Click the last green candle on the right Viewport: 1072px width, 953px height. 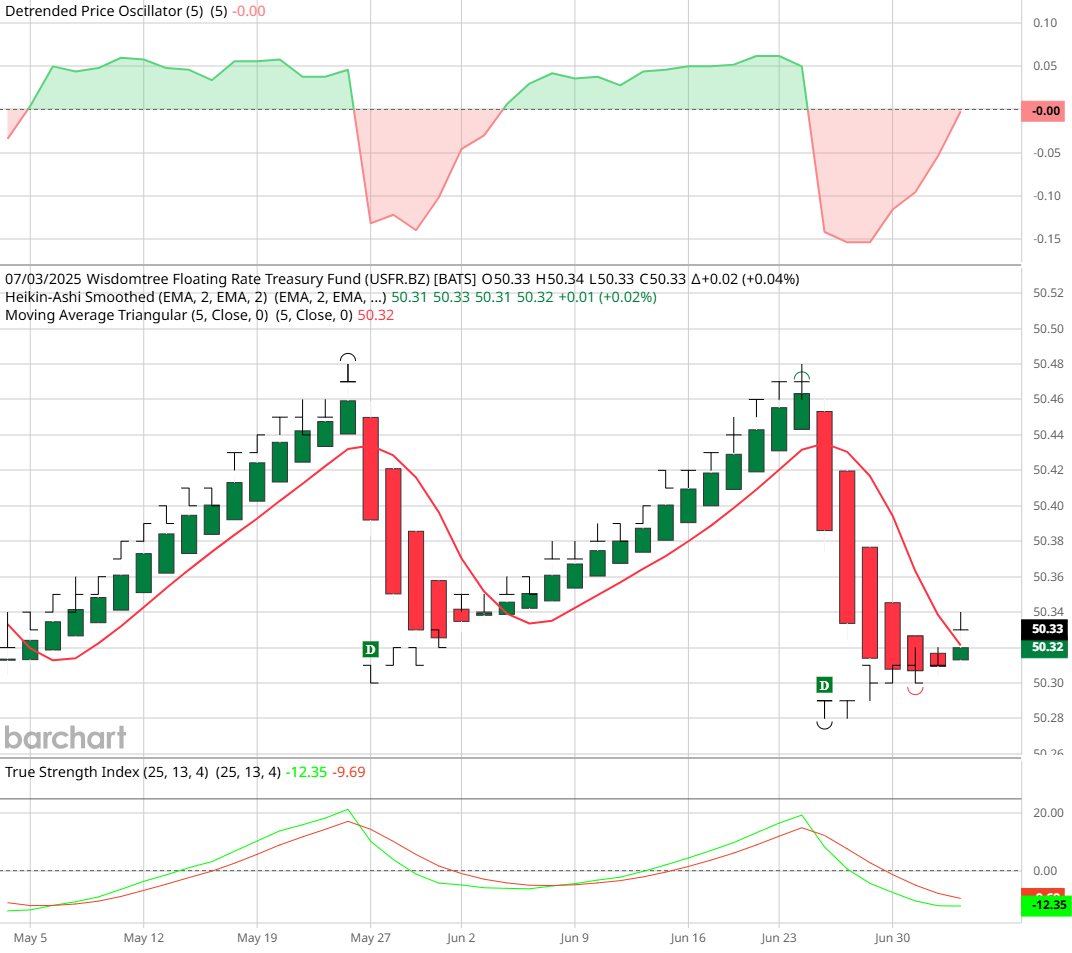click(961, 654)
